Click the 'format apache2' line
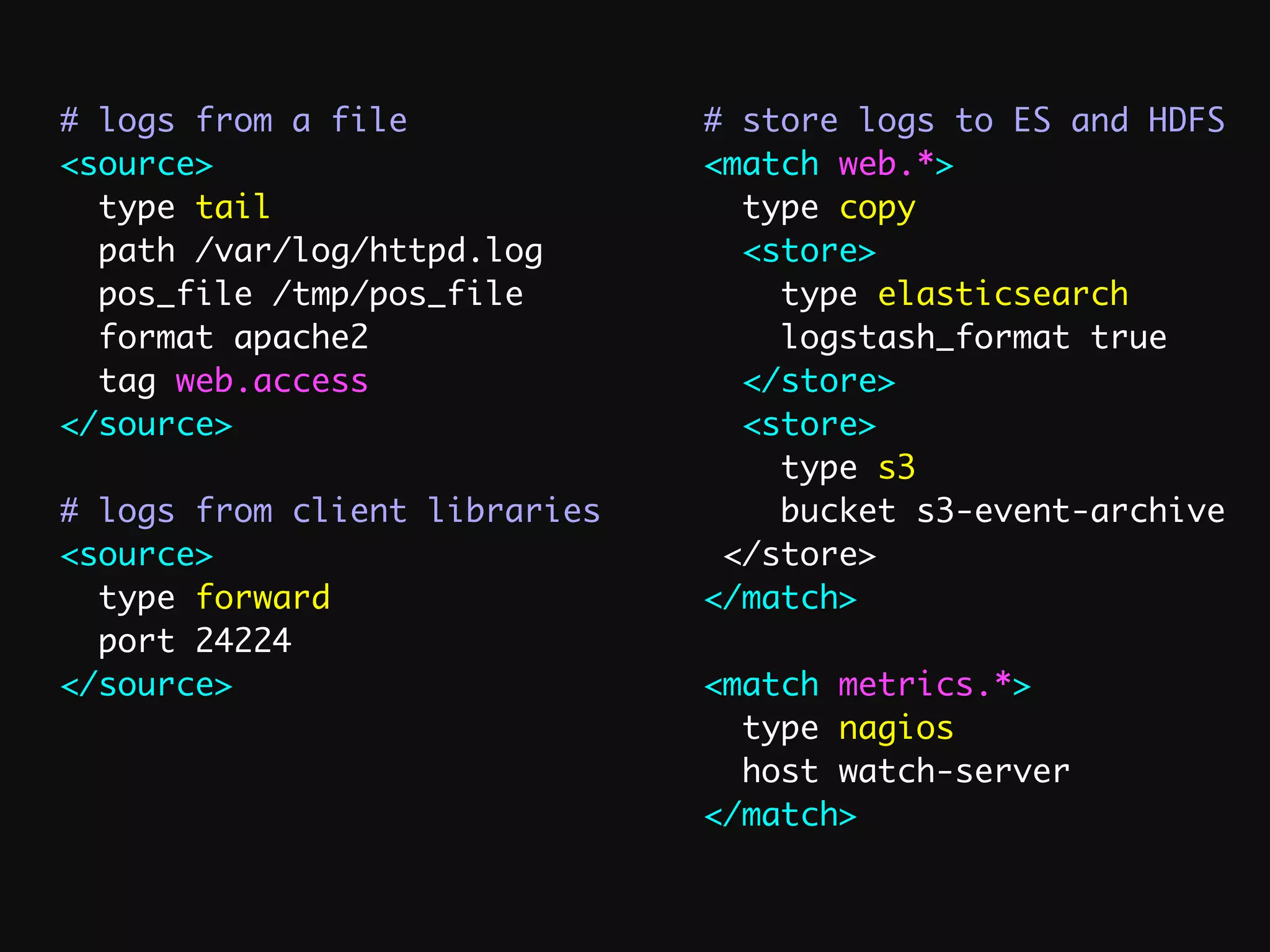The height and width of the screenshot is (952, 1270). [233, 338]
